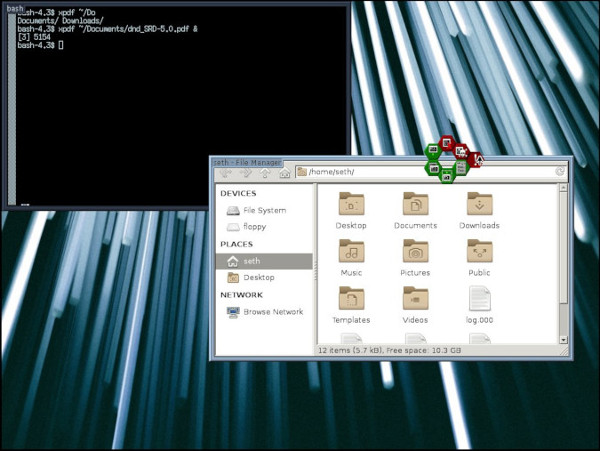Open the Documents folder icon
Image resolution: width=600 pixels, height=451 pixels.
click(415, 205)
